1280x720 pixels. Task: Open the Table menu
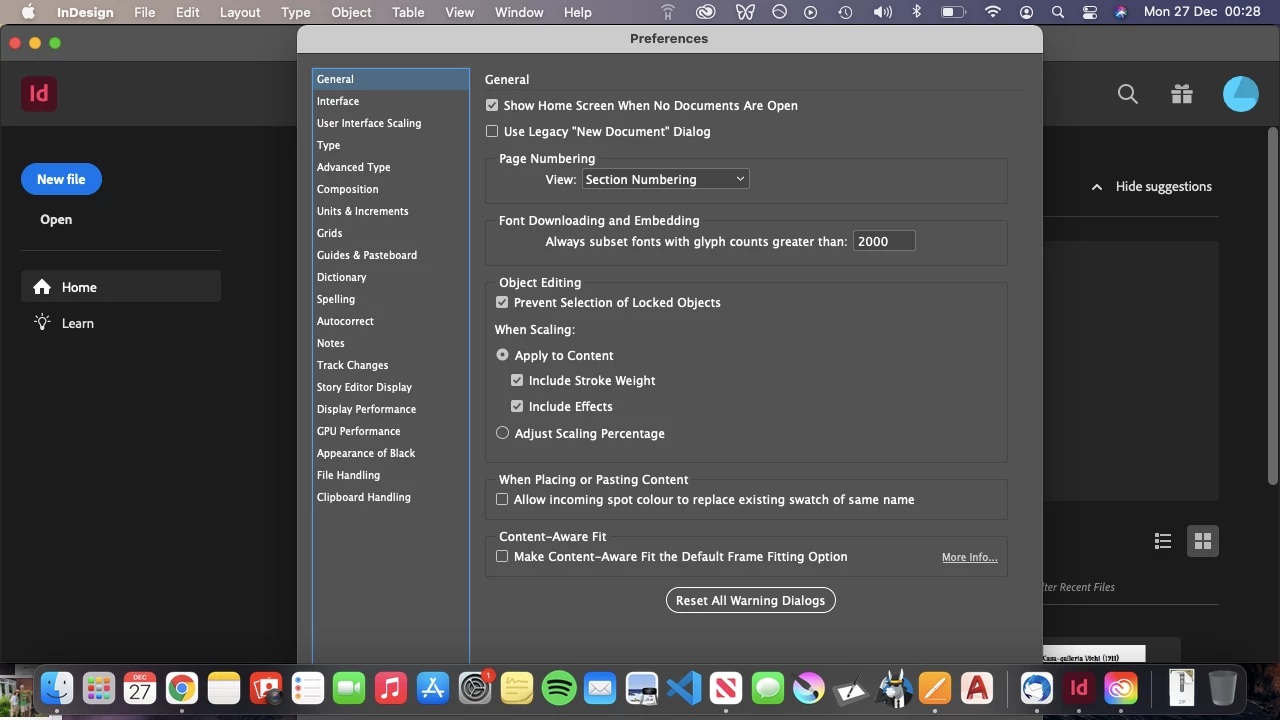point(408,12)
